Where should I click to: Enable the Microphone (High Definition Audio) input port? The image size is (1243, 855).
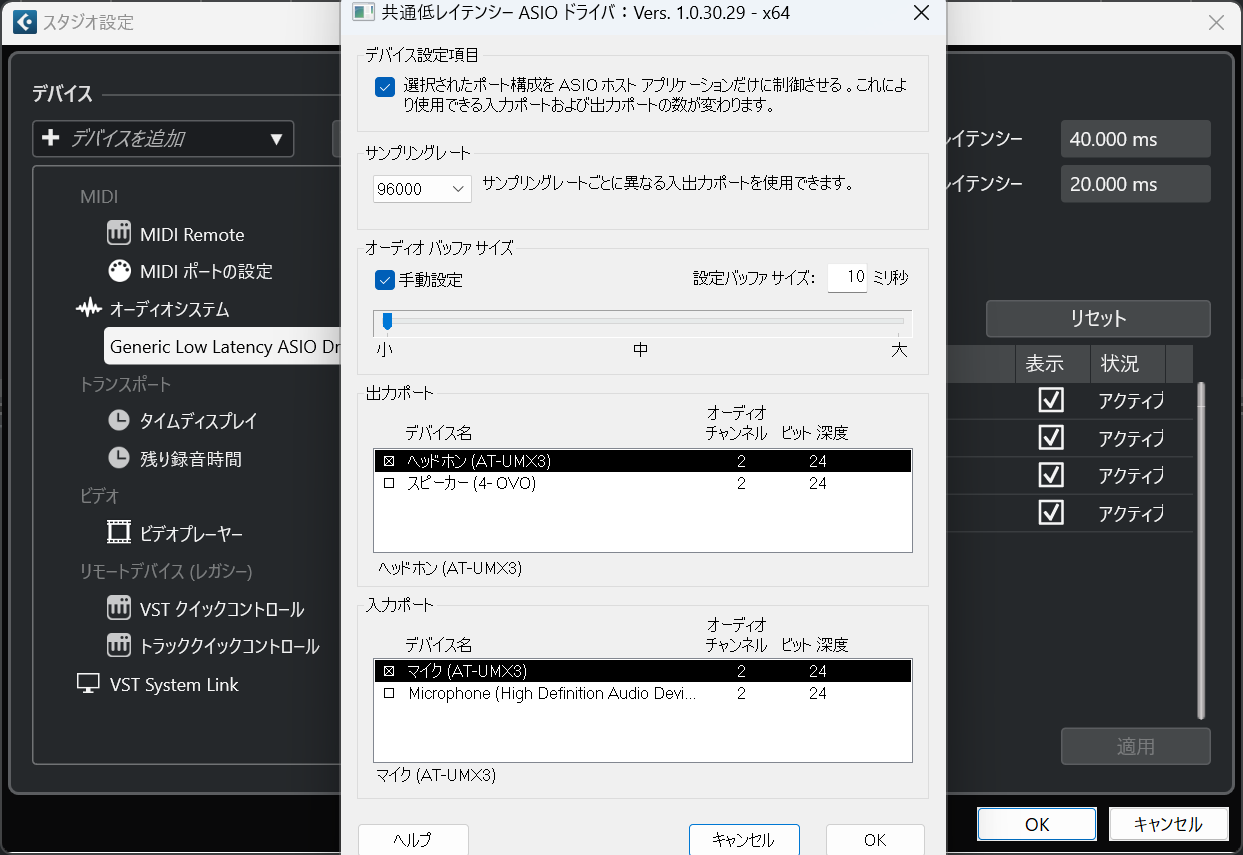click(389, 693)
